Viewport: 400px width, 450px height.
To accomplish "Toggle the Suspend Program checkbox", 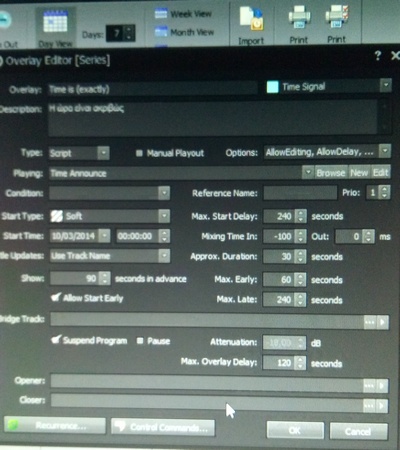I will pyautogui.click(x=56, y=339).
